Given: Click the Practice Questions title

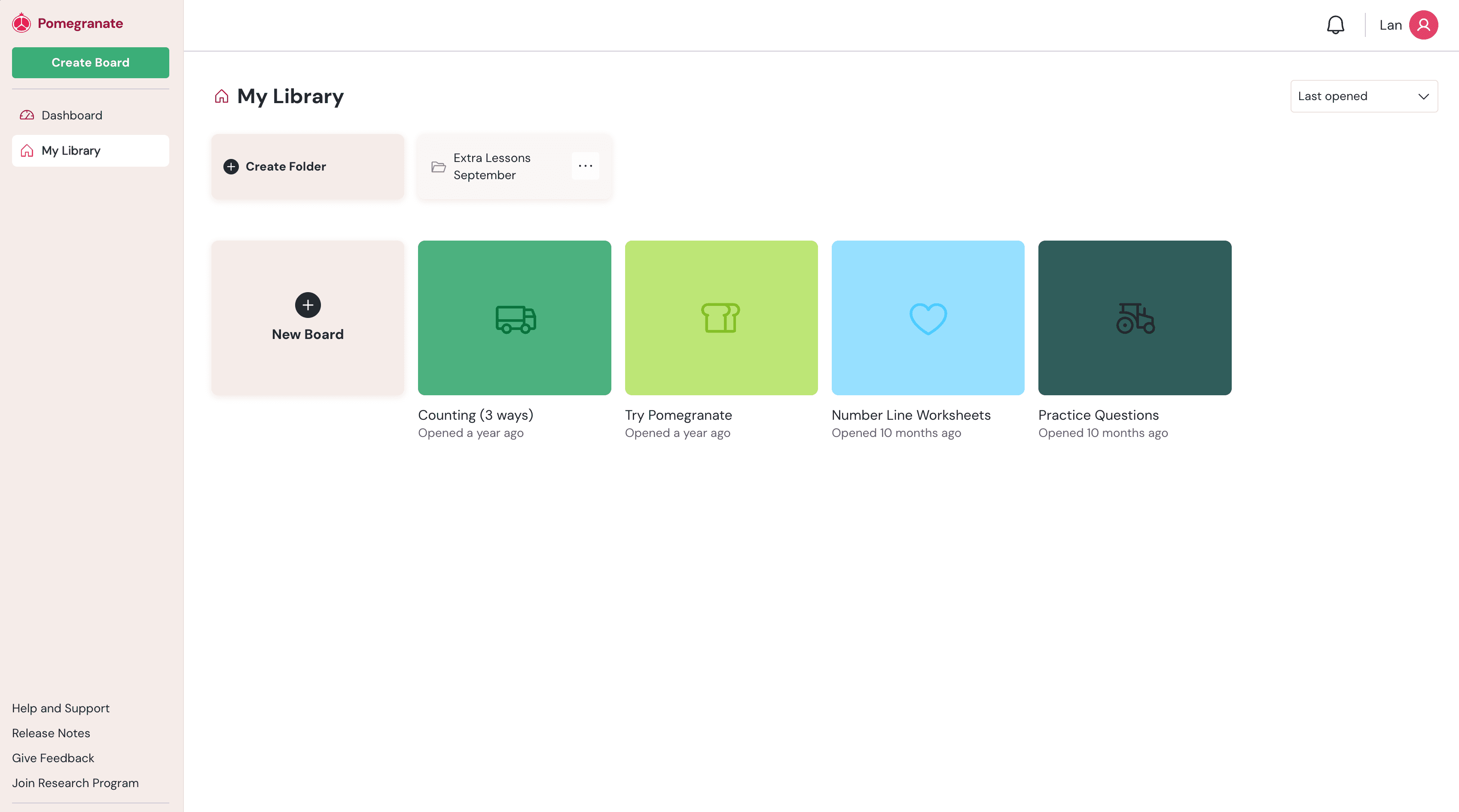Looking at the screenshot, I should [1098, 415].
